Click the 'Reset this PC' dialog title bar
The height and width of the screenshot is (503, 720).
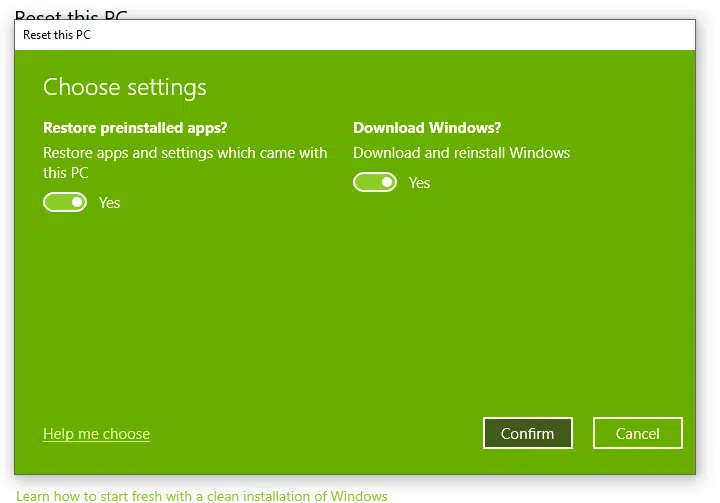pyautogui.click(x=355, y=35)
